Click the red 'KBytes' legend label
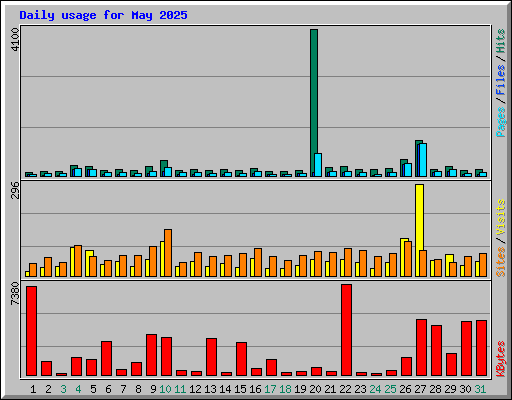Viewport: 512px width, 400px height. pos(501,359)
